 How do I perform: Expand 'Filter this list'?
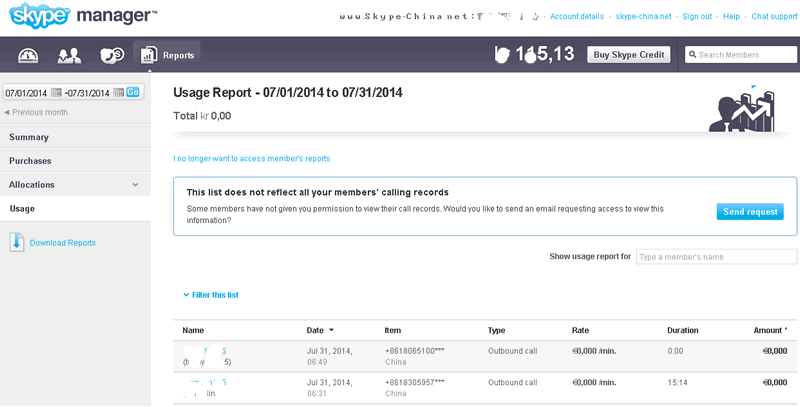point(211,295)
